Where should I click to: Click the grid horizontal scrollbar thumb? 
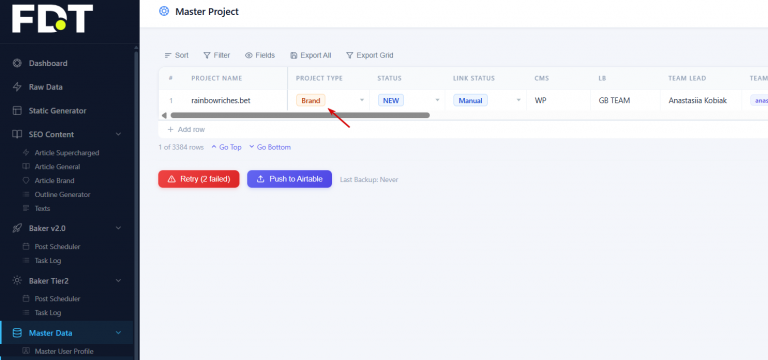pyautogui.click(x=300, y=115)
